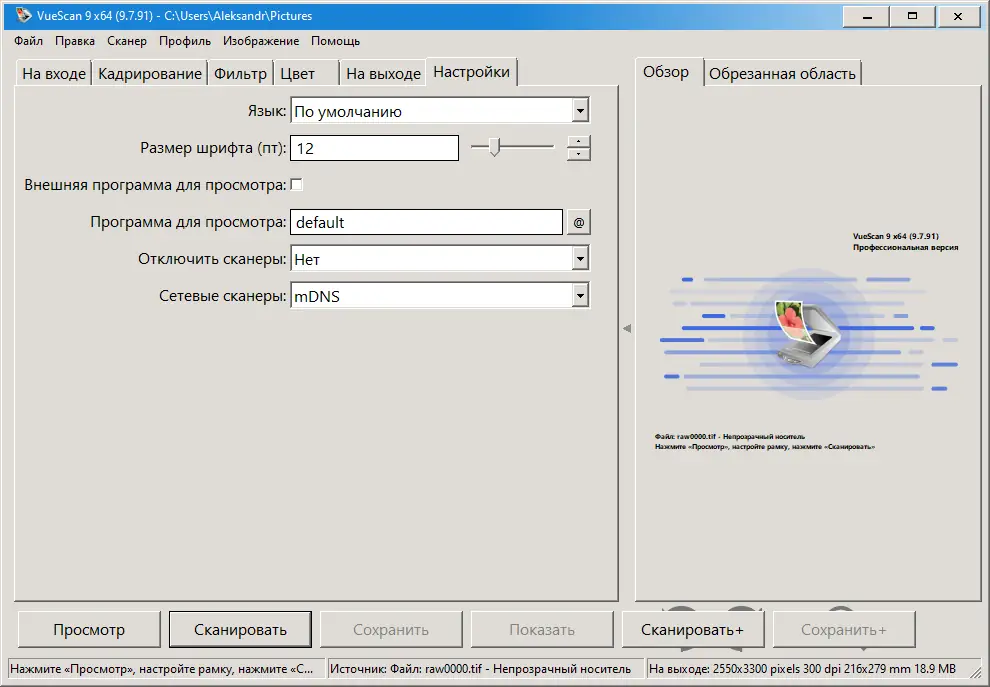Click the Файл: raw0000.tif line in preview
The height and width of the screenshot is (687, 990).
[730, 436]
